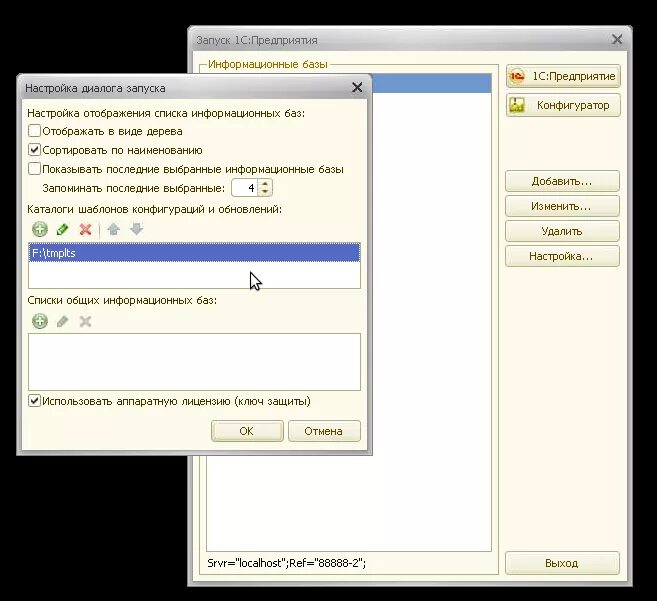The image size is (657, 601).
Task: Click Srvr="localhost";Ref="88888-2"; connection string text
Action: coord(287,563)
